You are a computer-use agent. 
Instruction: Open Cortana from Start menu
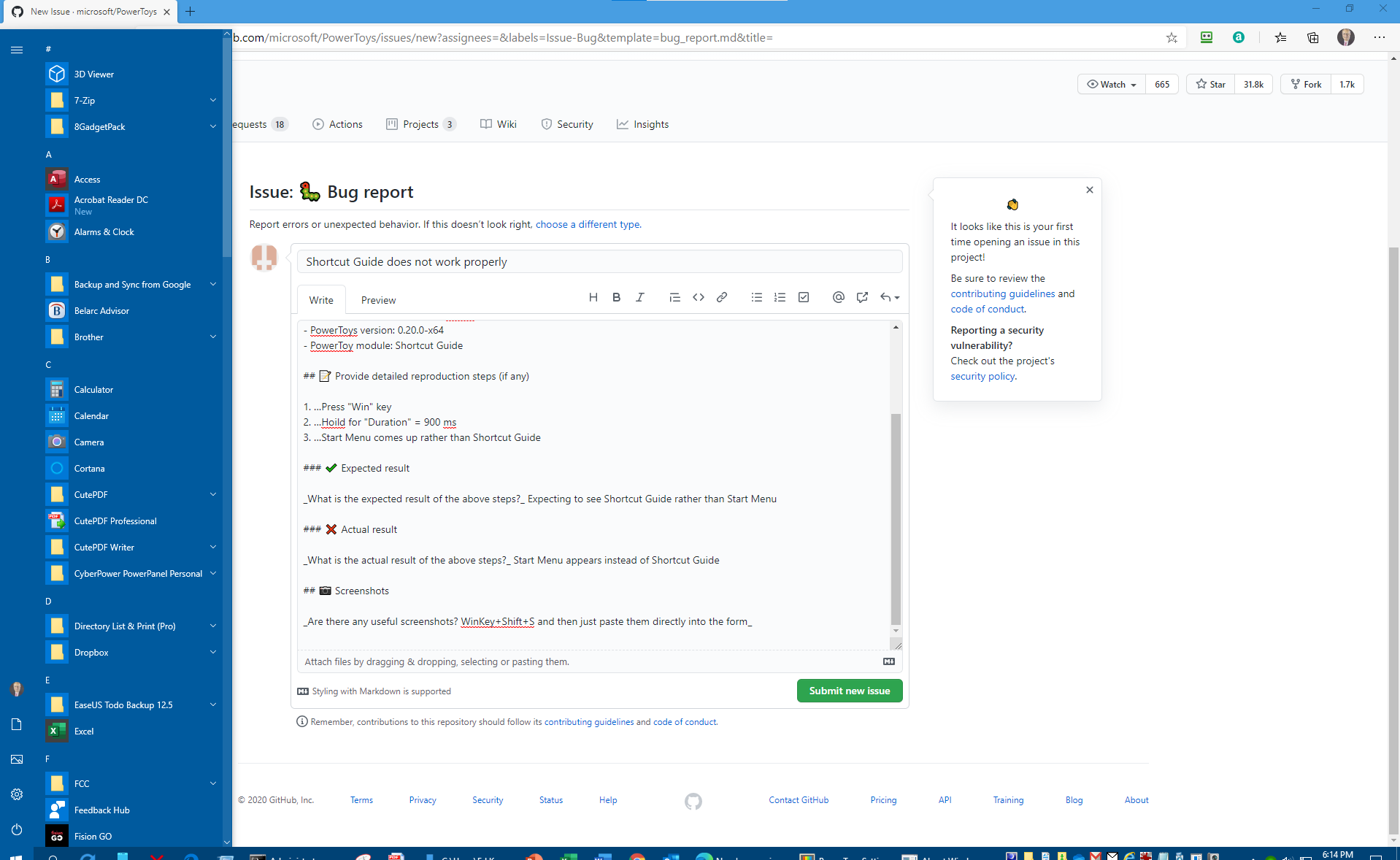(x=131, y=468)
